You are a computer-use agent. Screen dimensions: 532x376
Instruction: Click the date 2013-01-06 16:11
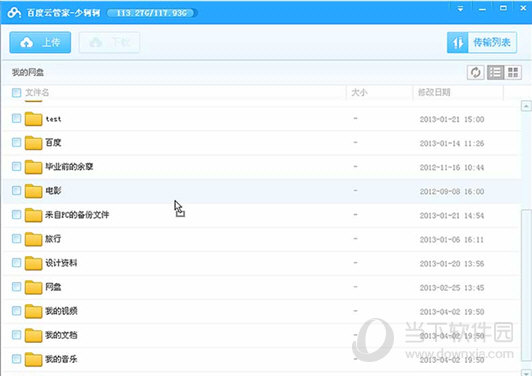click(x=452, y=240)
